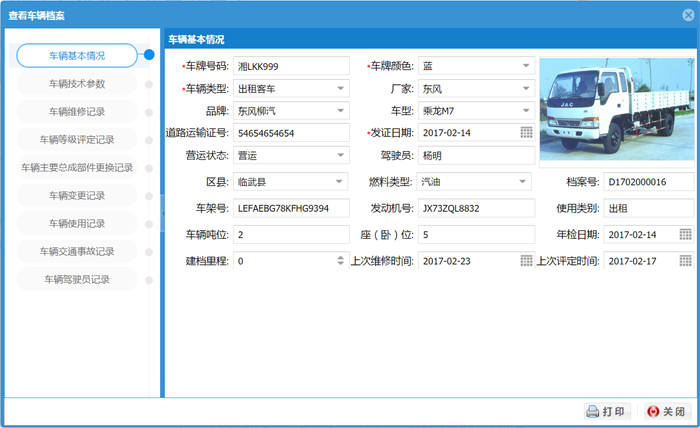Click the grey dot beside 车辆变更记录
Image resolution: width=700 pixels, height=428 pixels.
pos(149,196)
